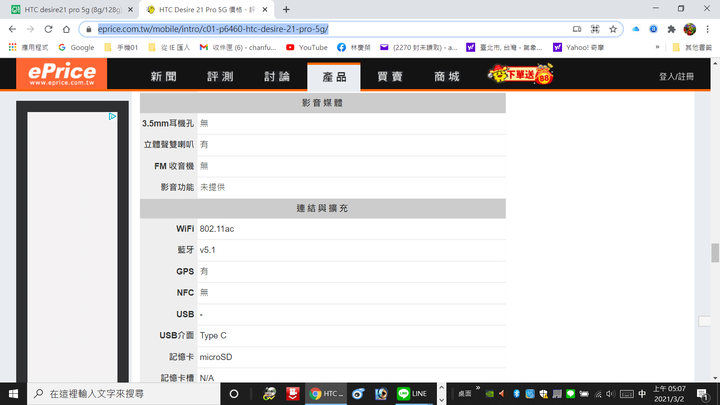Open a new browser tab
The height and width of the screenshot is (405, 720).
[286, 9]
